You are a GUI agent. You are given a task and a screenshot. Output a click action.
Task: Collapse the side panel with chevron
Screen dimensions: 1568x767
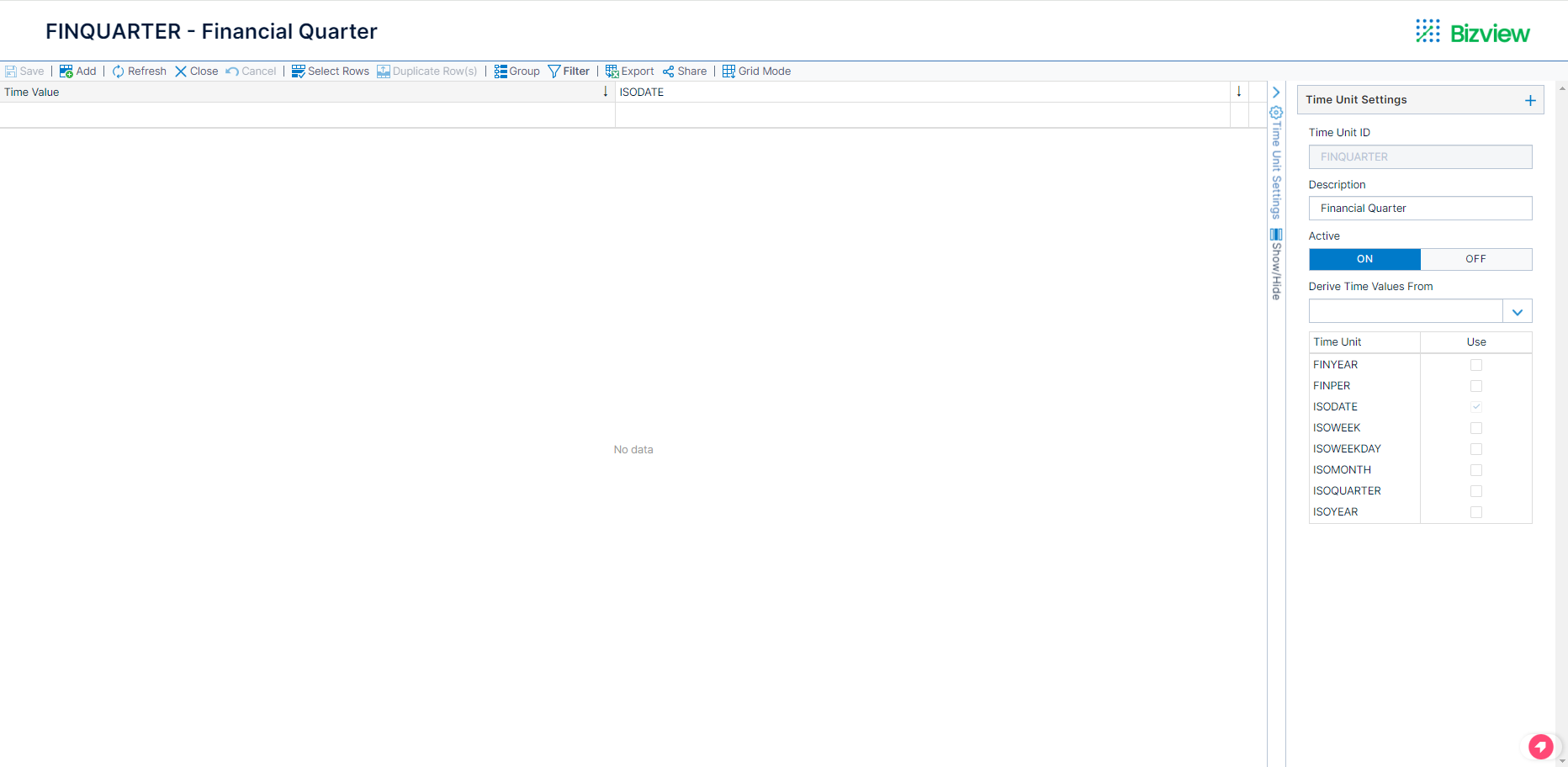tap(1276, 93)
